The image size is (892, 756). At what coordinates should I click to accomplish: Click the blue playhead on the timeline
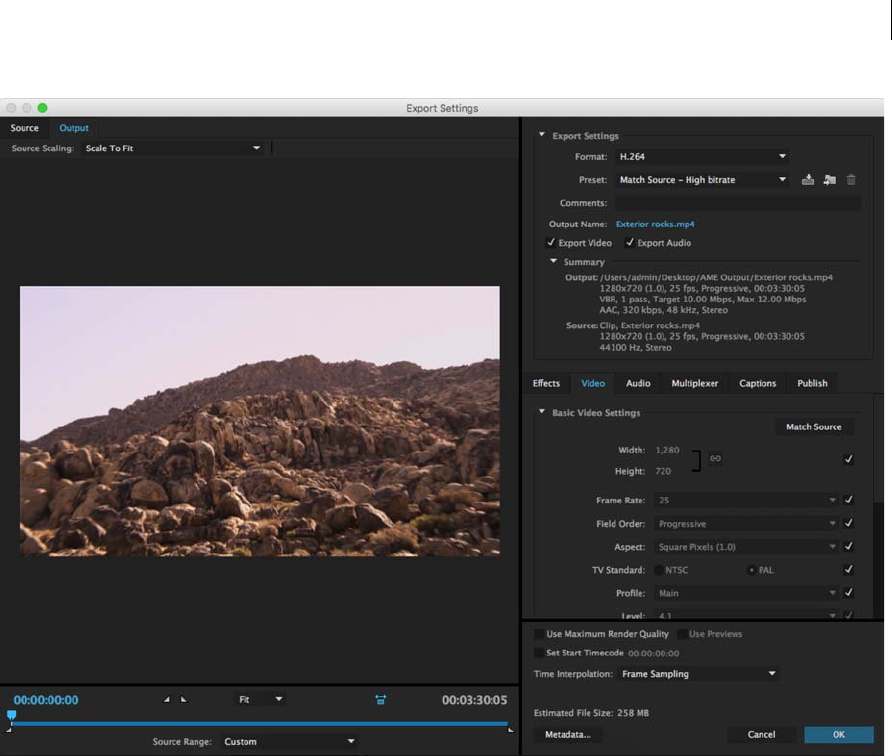11,715
